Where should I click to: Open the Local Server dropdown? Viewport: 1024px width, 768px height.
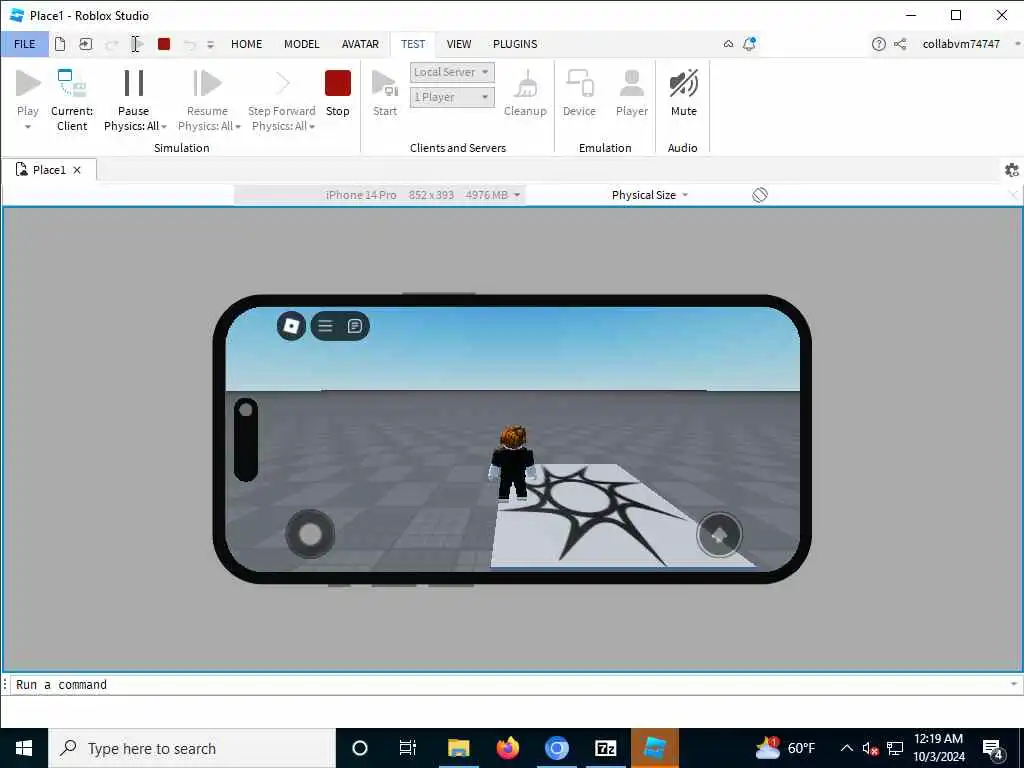point(452,72)
